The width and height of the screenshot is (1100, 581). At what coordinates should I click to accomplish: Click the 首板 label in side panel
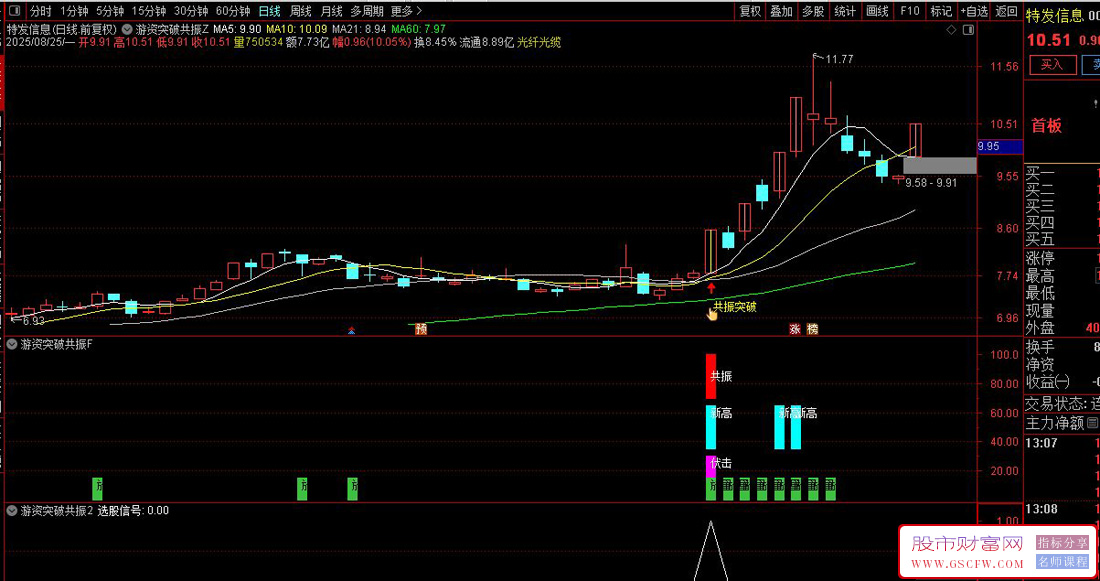point(1046,126)
